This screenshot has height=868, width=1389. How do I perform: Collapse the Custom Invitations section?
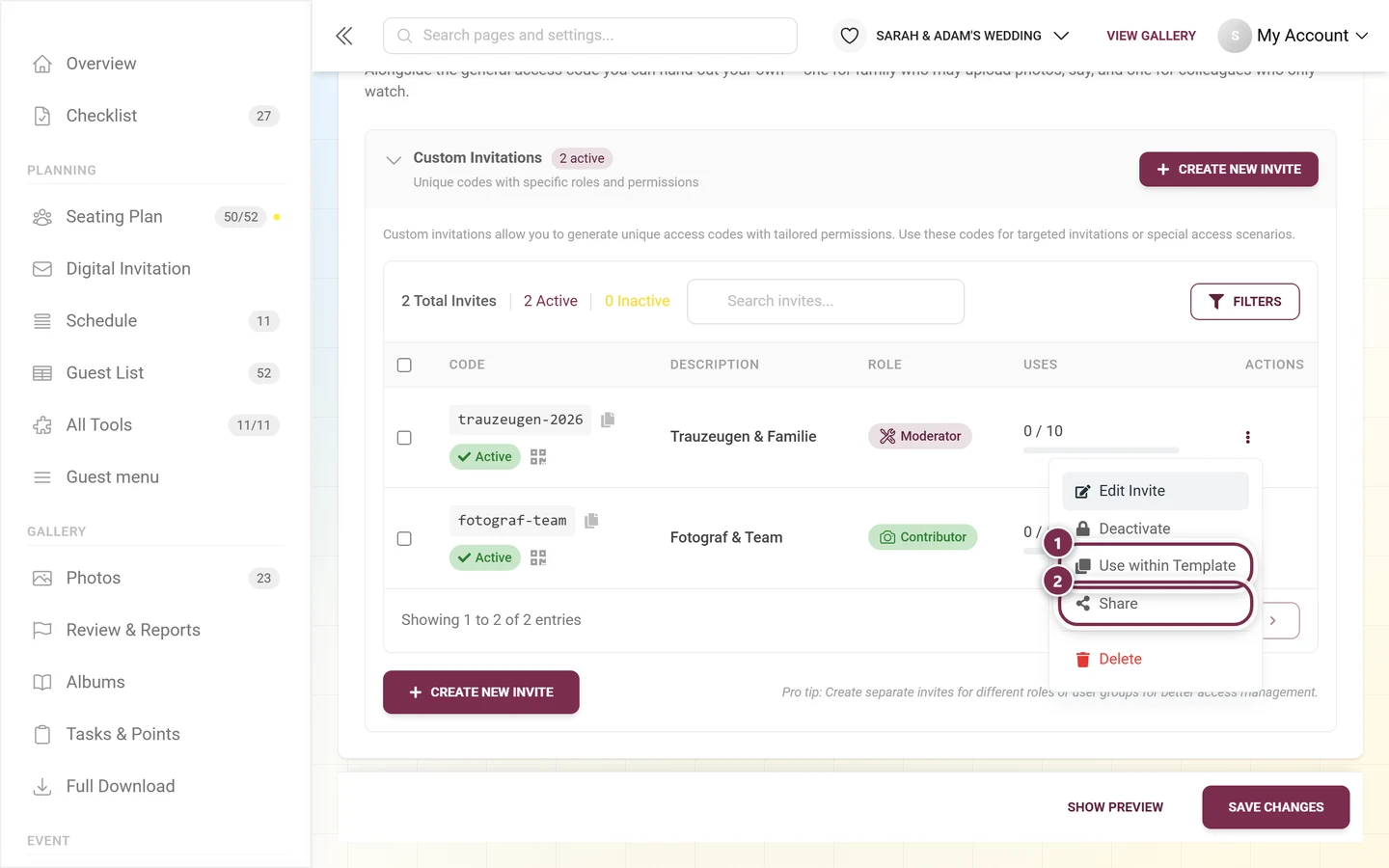[394, 160]
